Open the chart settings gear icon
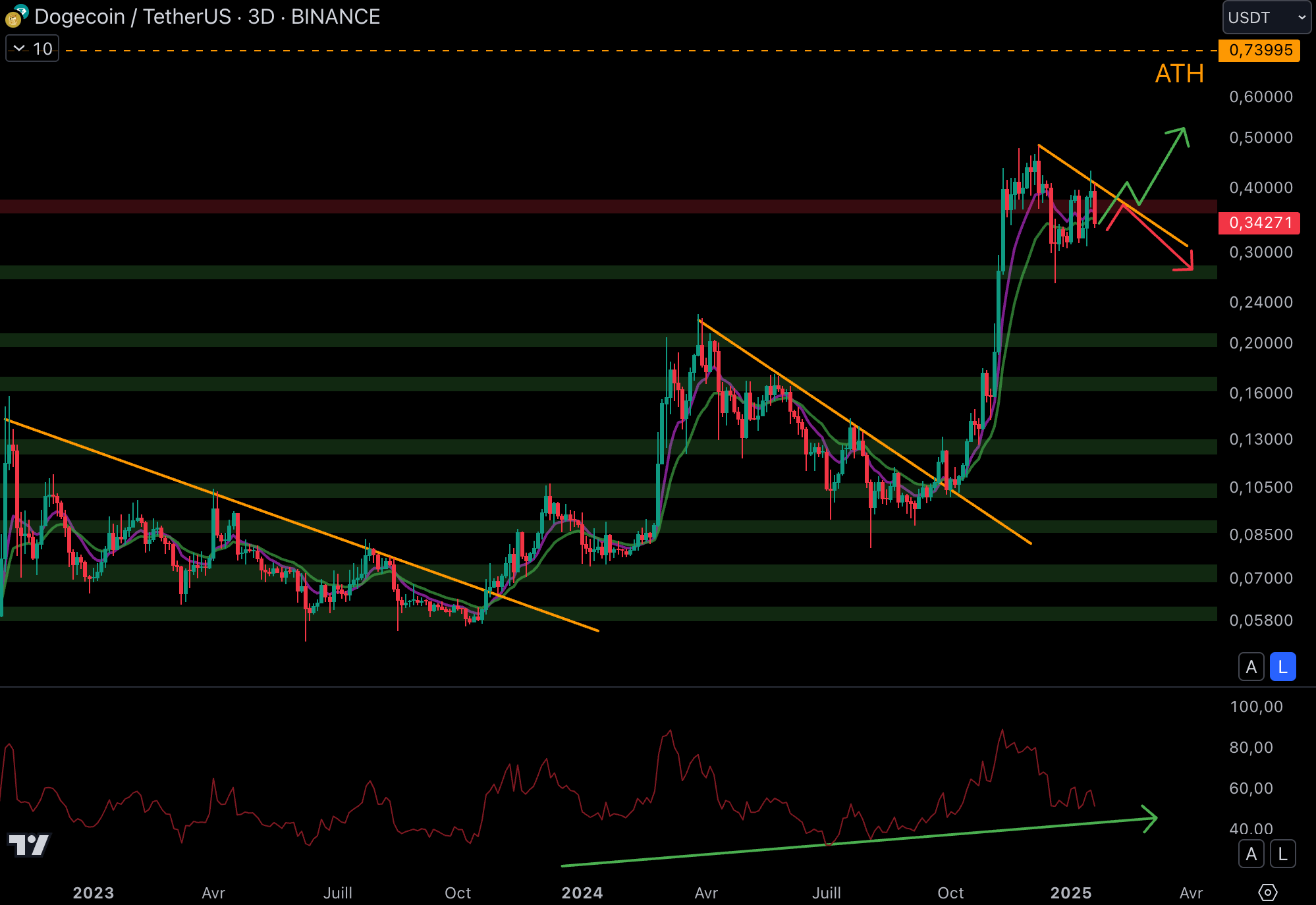The height and width of the screenshot is (905, 1316). 1267,892
